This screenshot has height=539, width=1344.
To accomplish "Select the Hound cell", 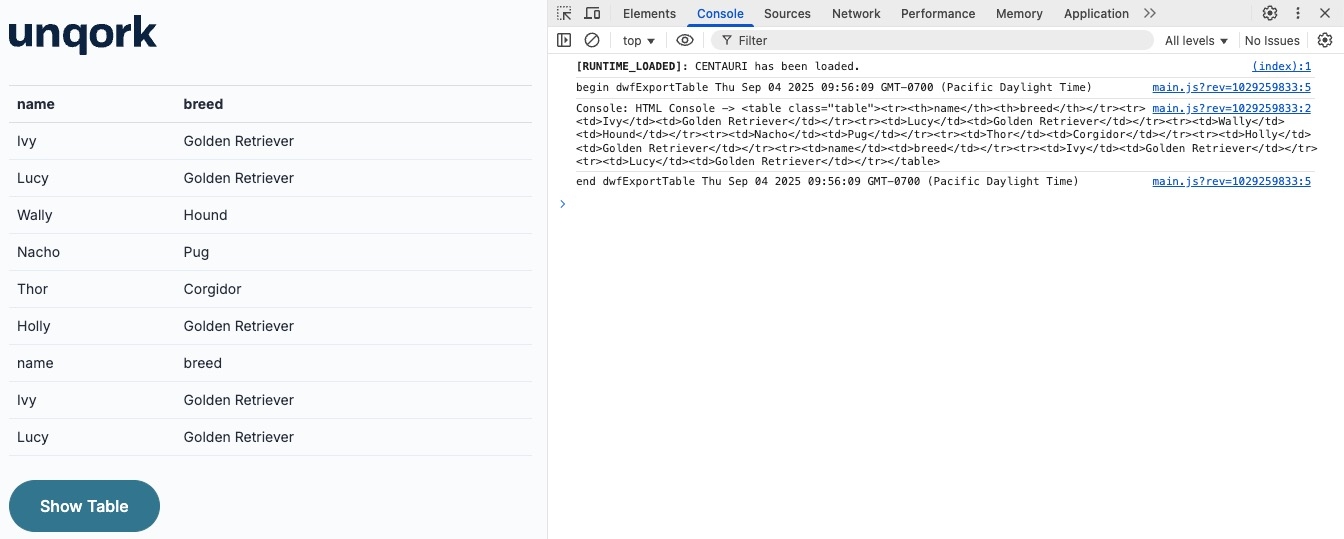I will pos(206,215).
